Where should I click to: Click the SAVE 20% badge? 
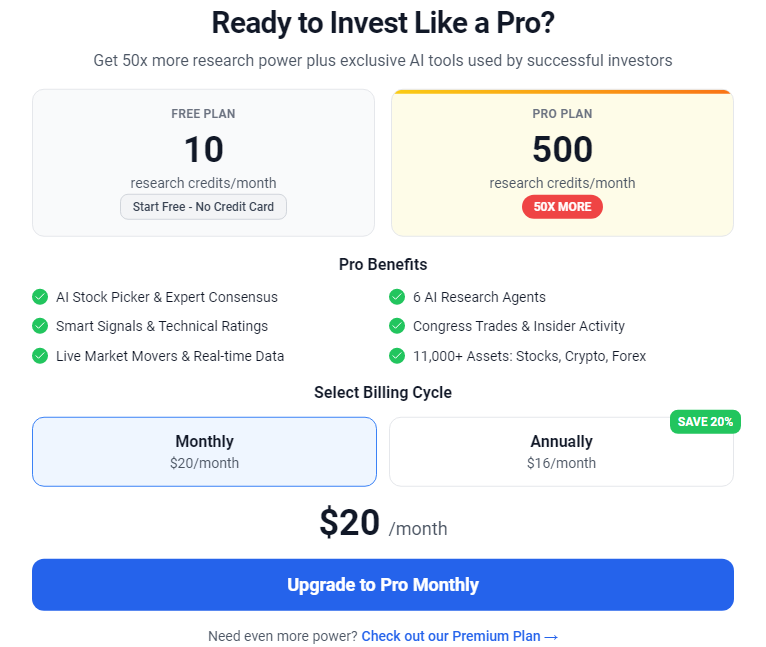(x=705, y=422)
